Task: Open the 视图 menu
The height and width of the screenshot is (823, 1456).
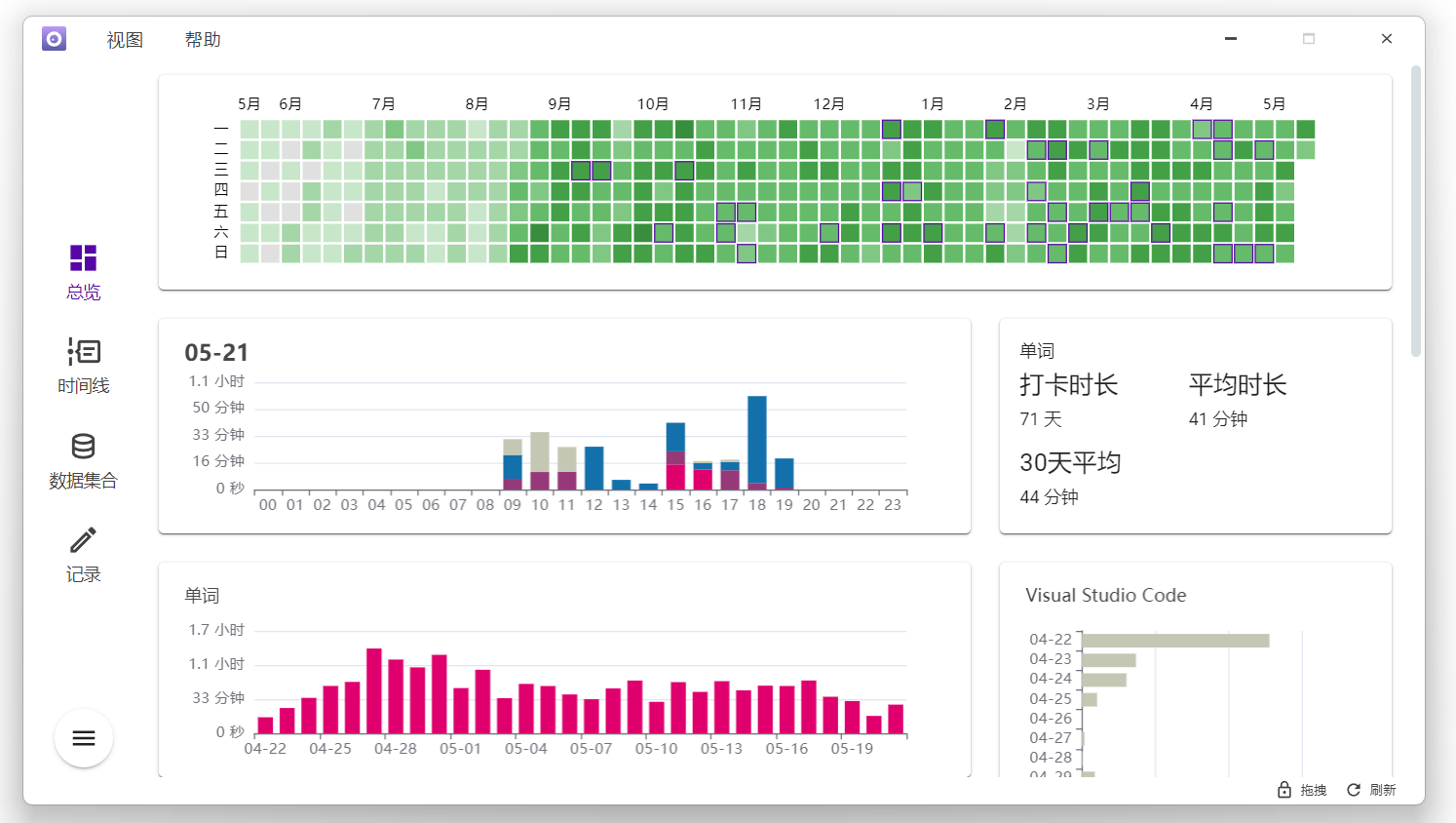Action: (125, 40)
